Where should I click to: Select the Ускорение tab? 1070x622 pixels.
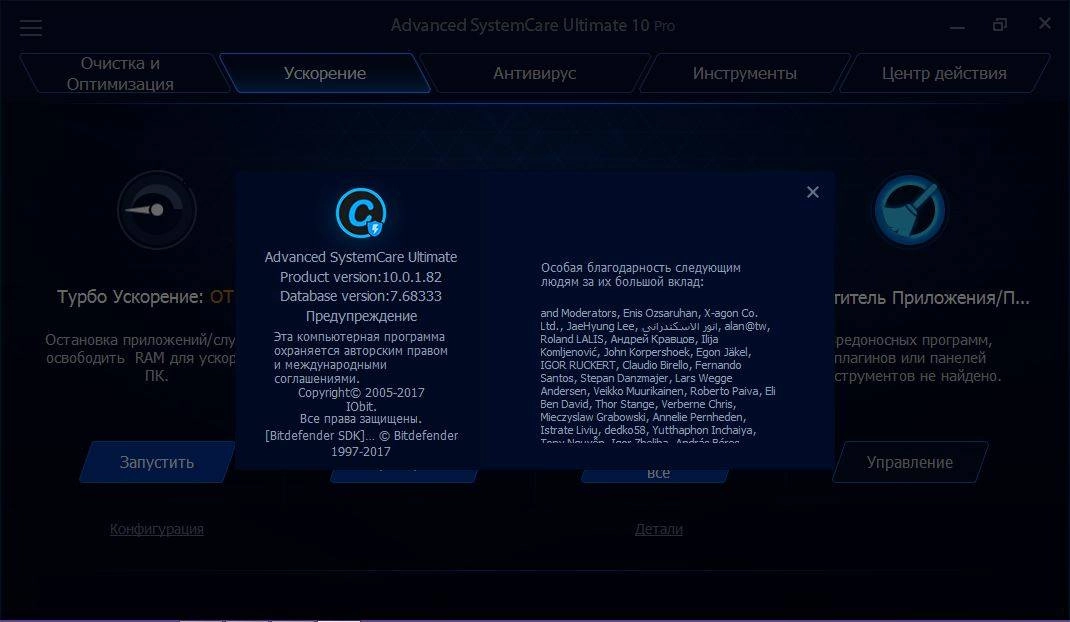[325, 73]
